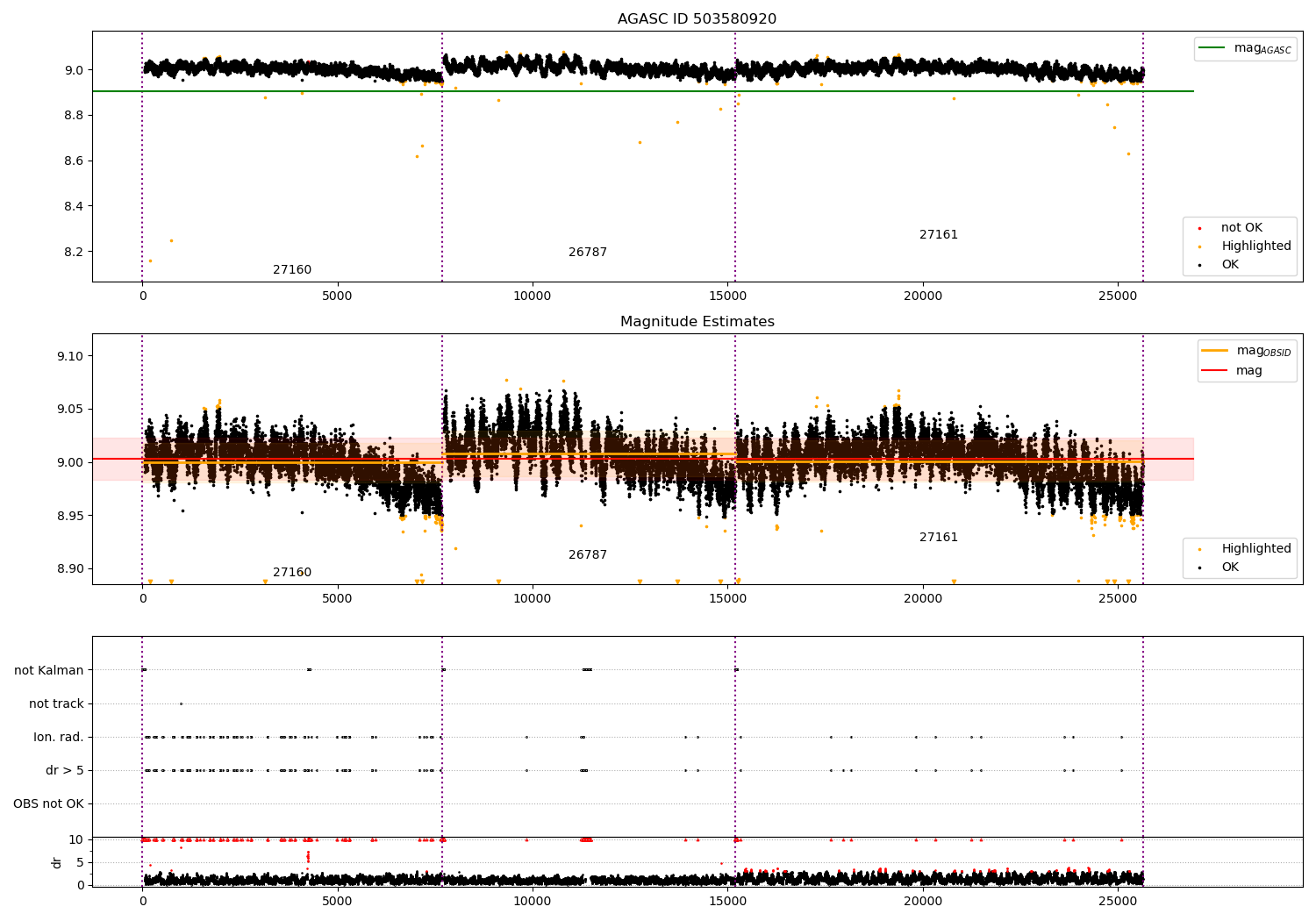Click the 'OBS not OK' row label
Viewport: 1316px width, 921px height.
pos(48,803)
